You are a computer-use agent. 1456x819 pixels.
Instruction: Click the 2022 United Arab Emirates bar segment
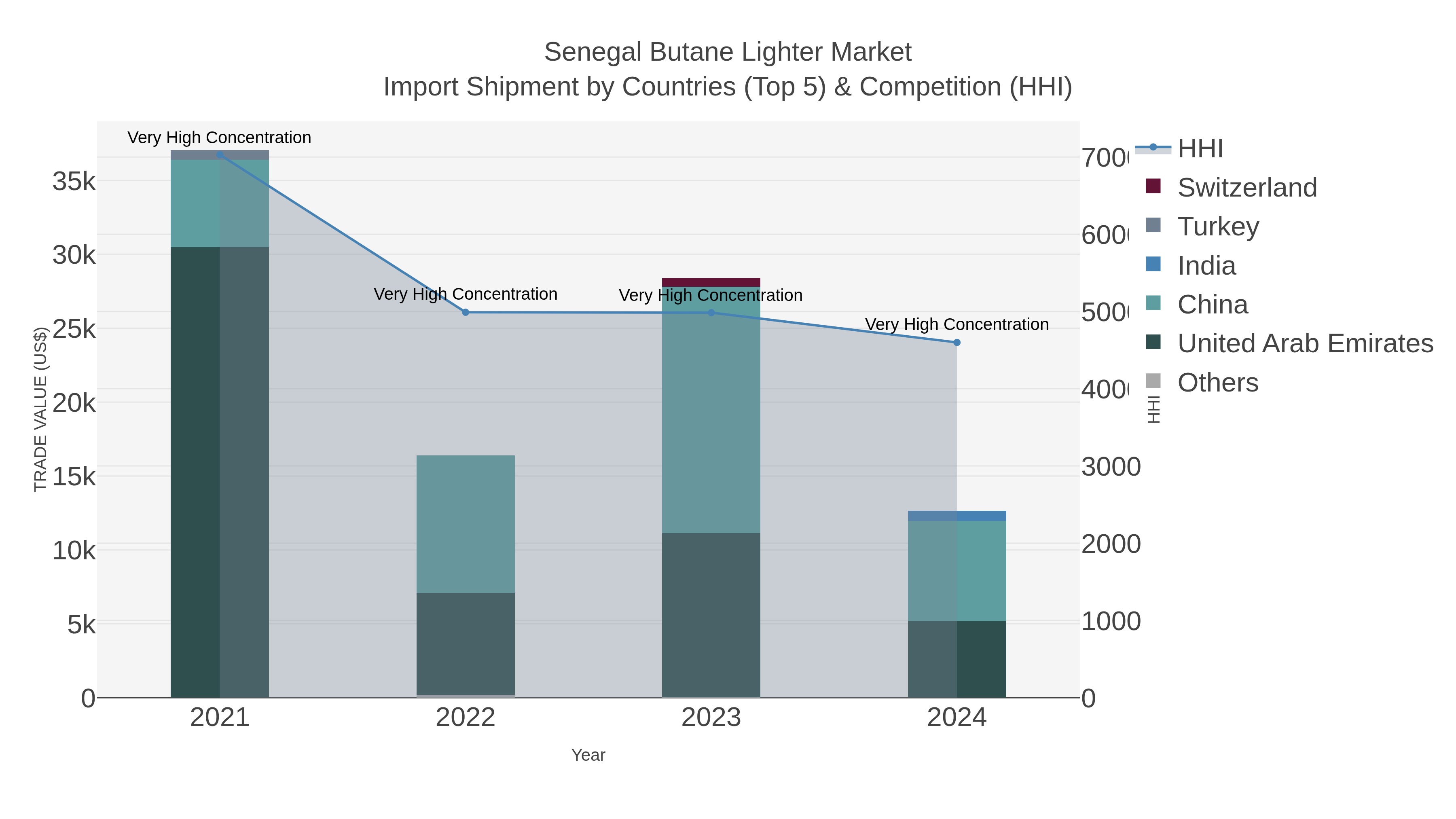tap(466, 644)
